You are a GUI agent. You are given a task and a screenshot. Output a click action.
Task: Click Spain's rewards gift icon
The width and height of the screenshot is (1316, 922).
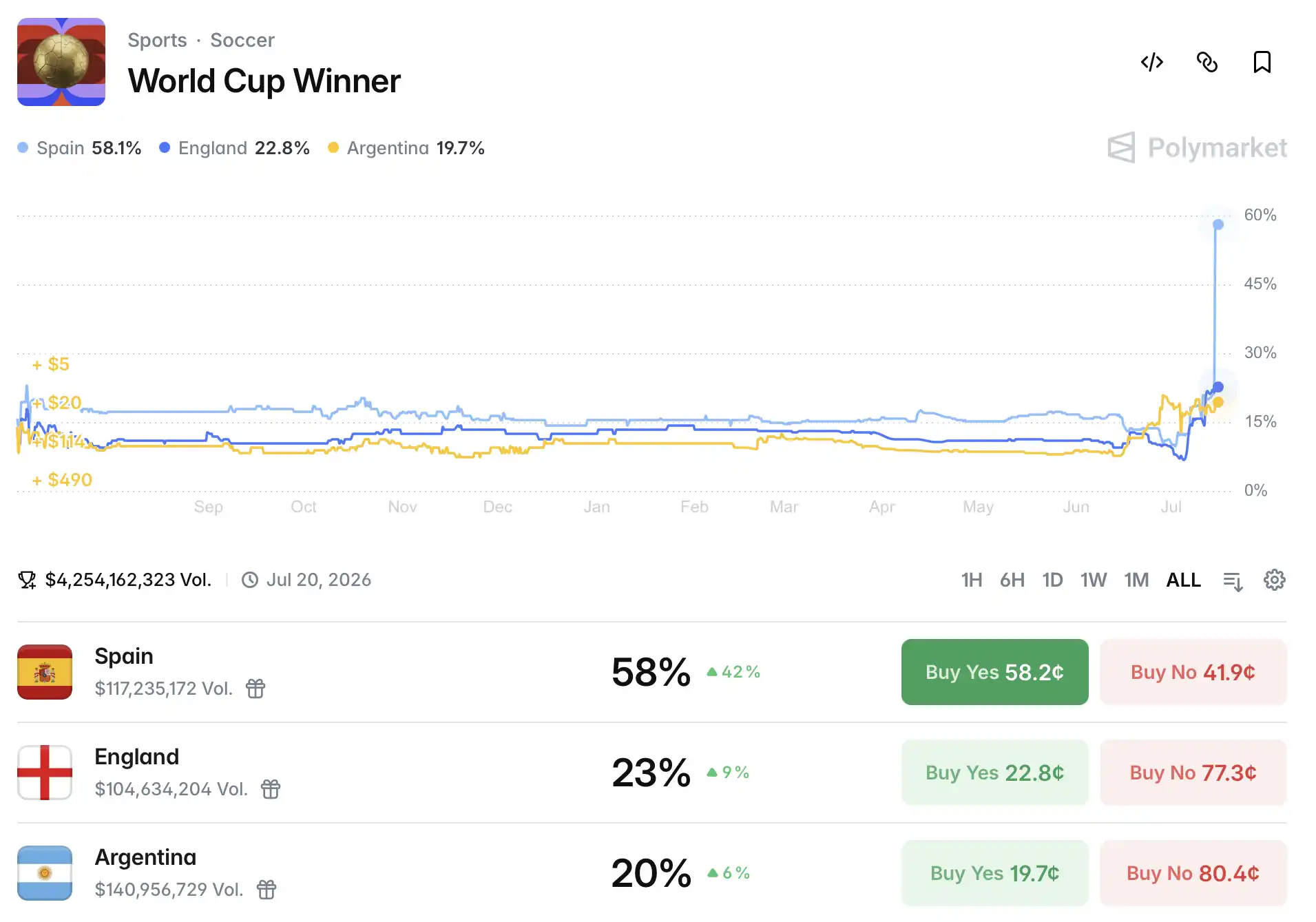pos(255,688)
